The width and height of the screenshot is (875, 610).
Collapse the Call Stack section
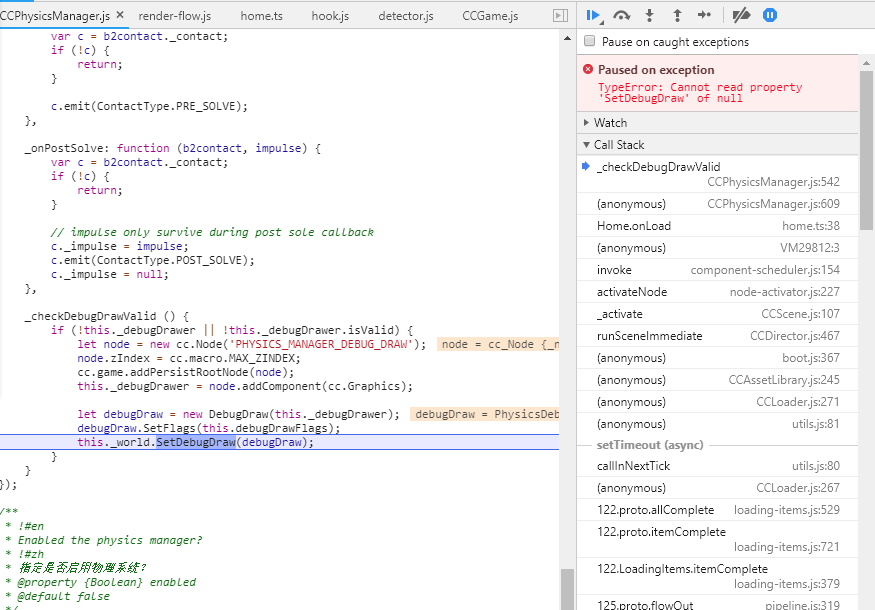[618, 145]
